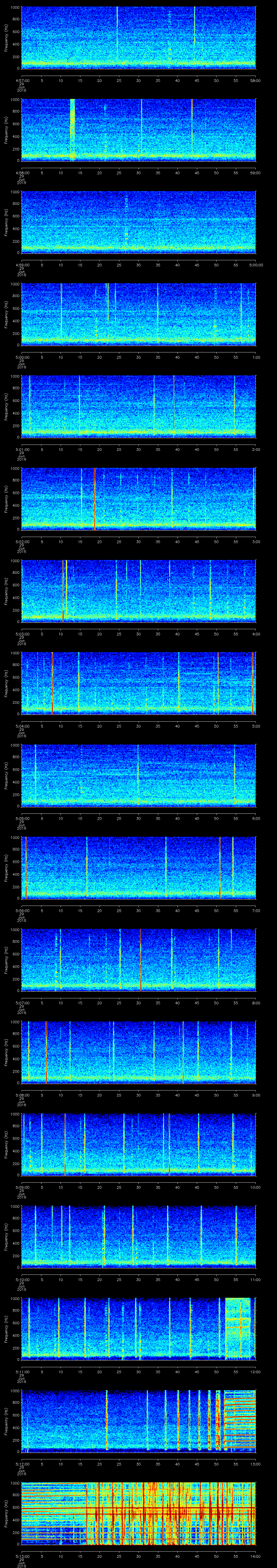
Task: Click the 5:09:00 start time label
Action: point(22,1187)
